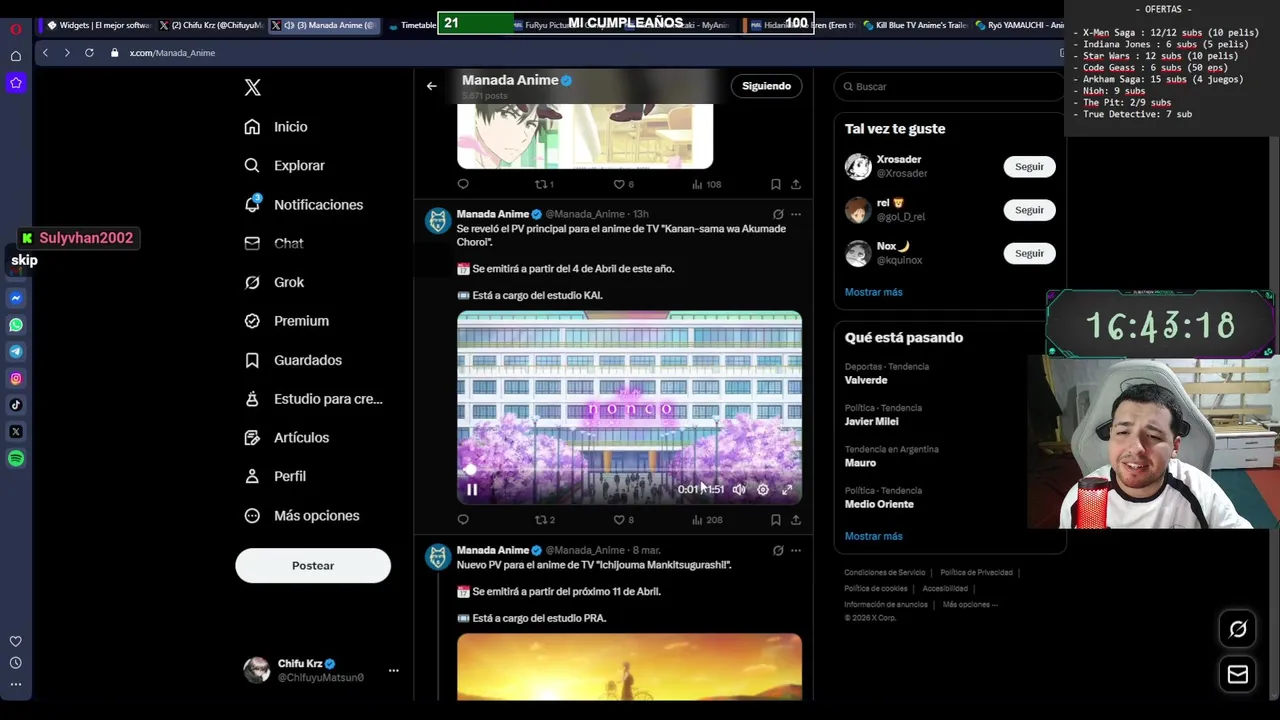Go to Explorar
Image resolution: width=1280 pixels, height=720 pixels.
pyautogui.click(x=285, y=166)
